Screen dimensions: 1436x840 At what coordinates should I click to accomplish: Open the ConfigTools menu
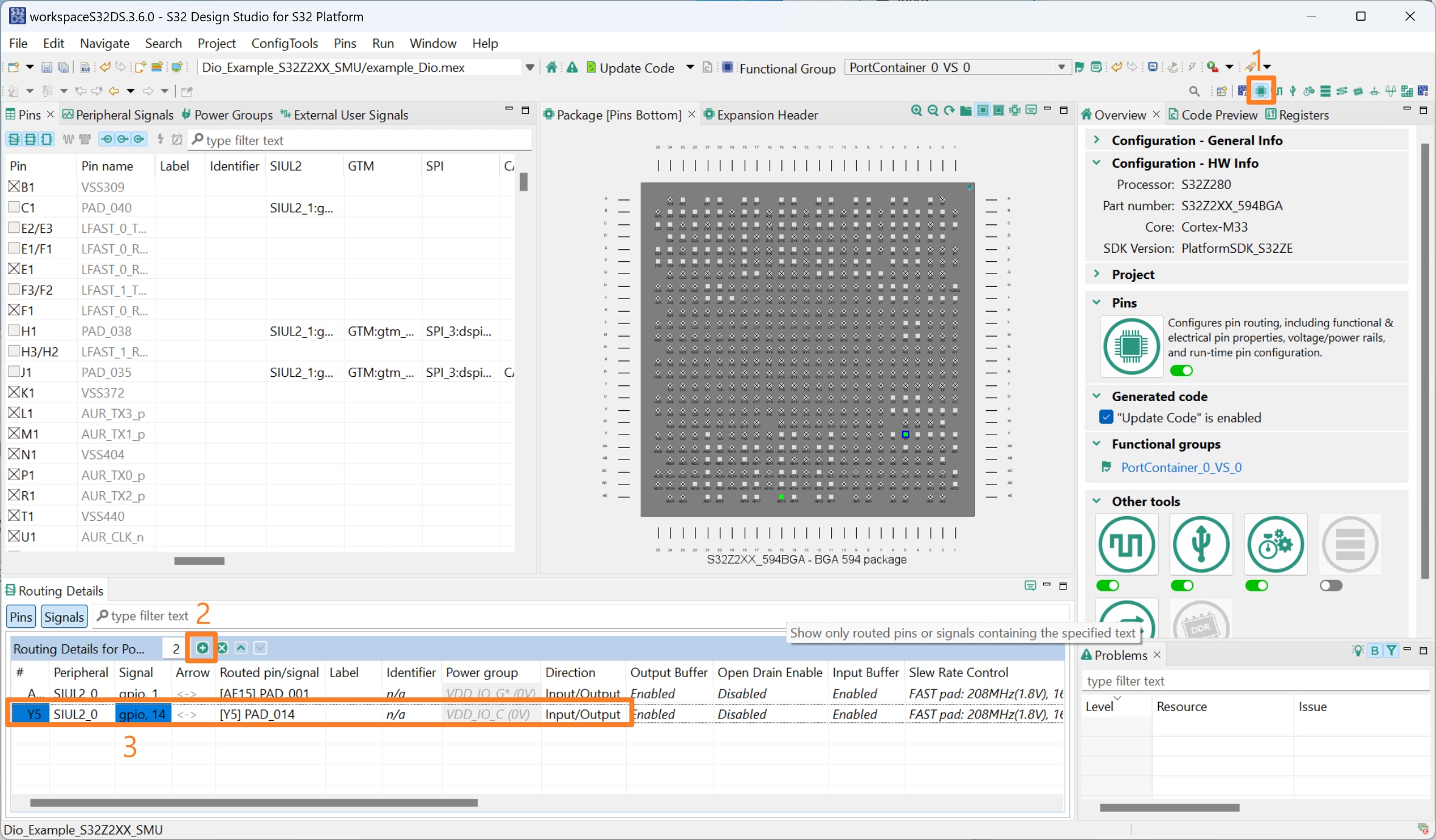click(x=285, y=43)
